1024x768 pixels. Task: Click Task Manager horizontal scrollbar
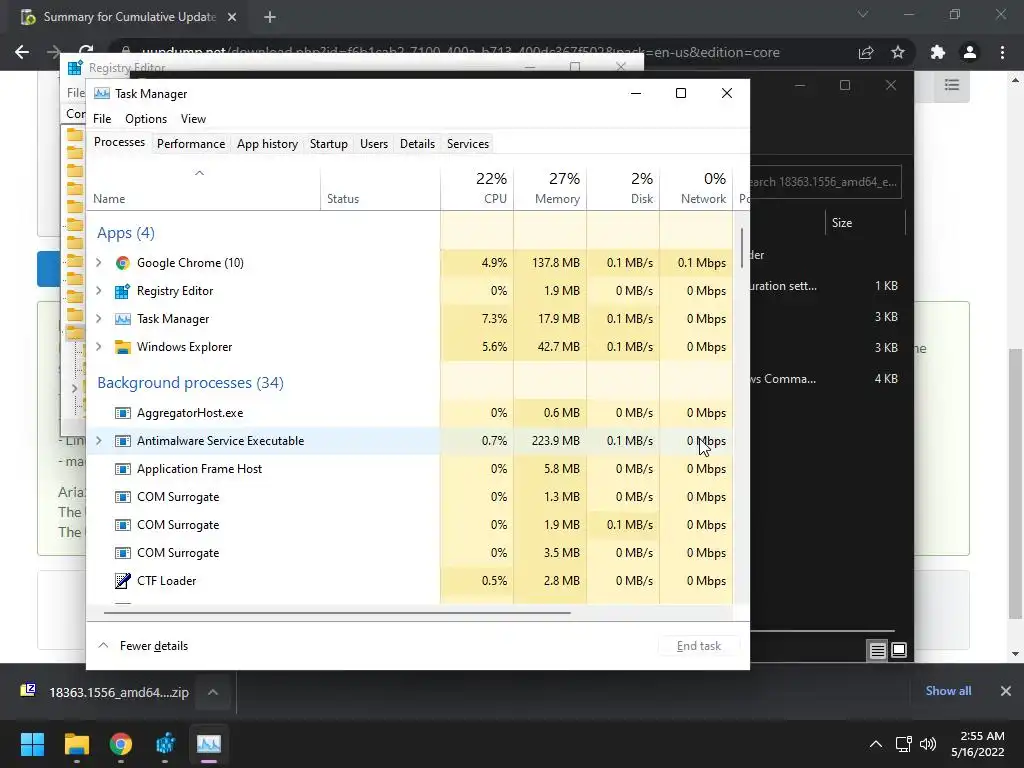pyautogui.click(x=337, y=613)
